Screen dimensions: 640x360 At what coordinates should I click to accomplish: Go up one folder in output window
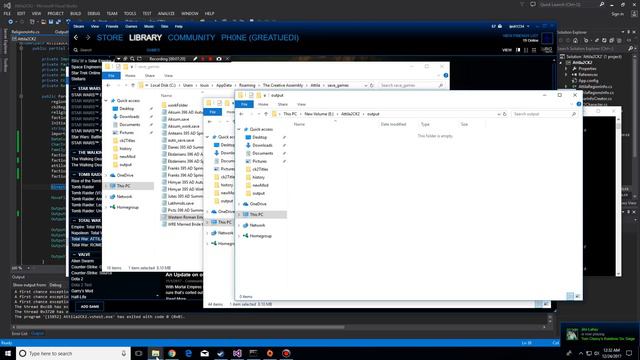point(266,114)
